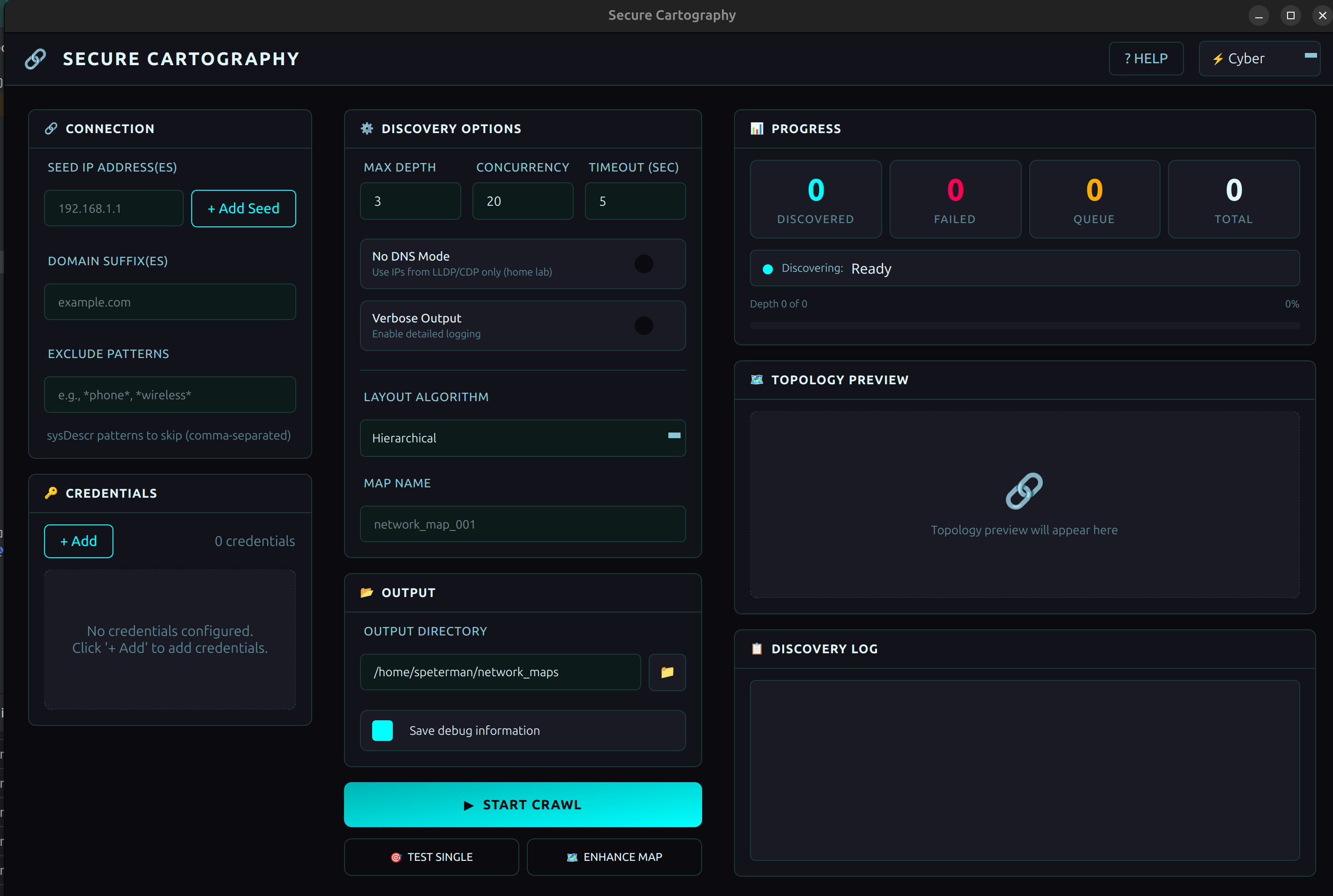Click the gear icon on Discovery Options panel
This screenshot has height=896, width=1333.
click(x=367, y=128)
